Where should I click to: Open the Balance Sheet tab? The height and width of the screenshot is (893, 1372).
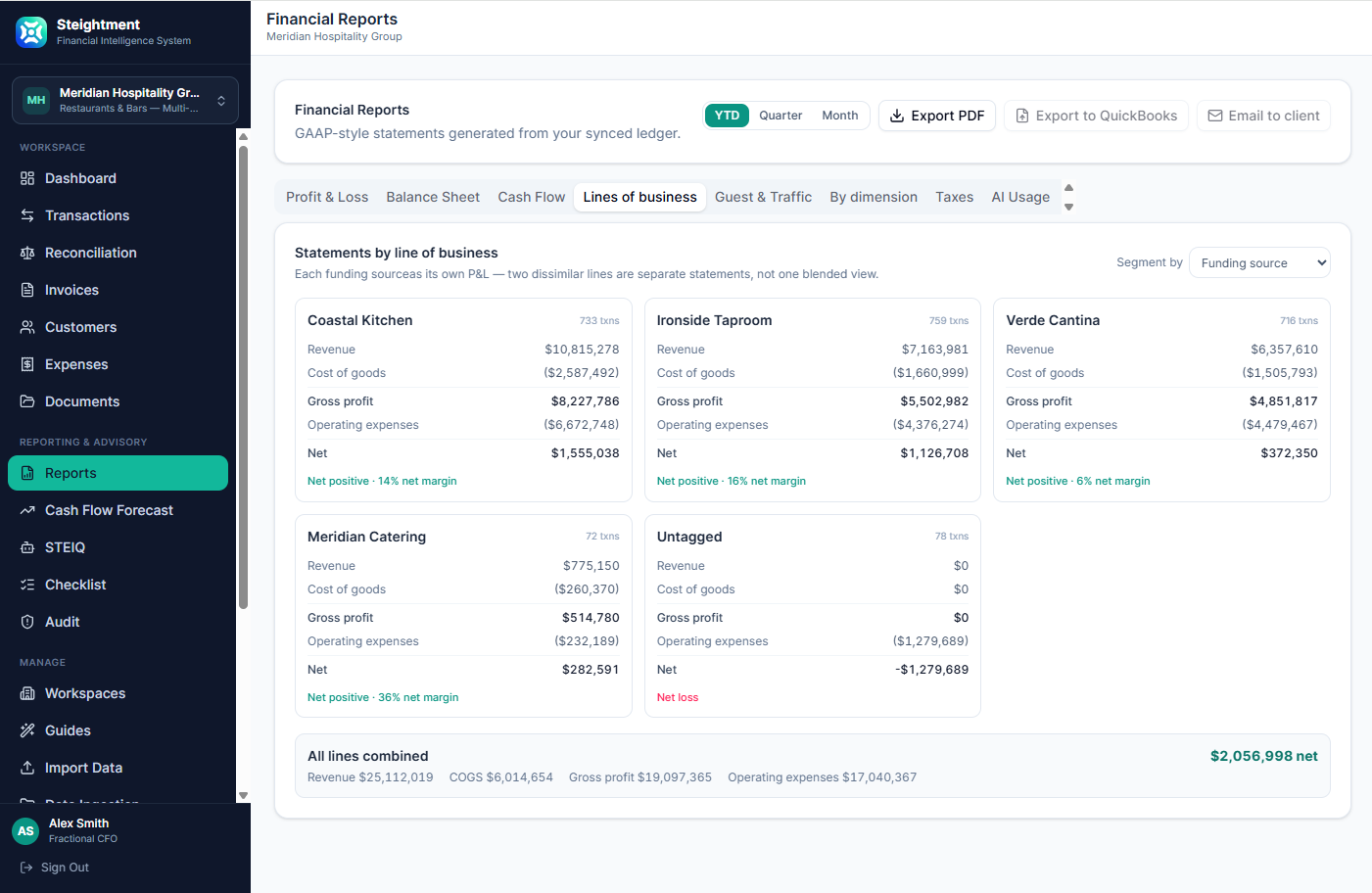[433, 197]
